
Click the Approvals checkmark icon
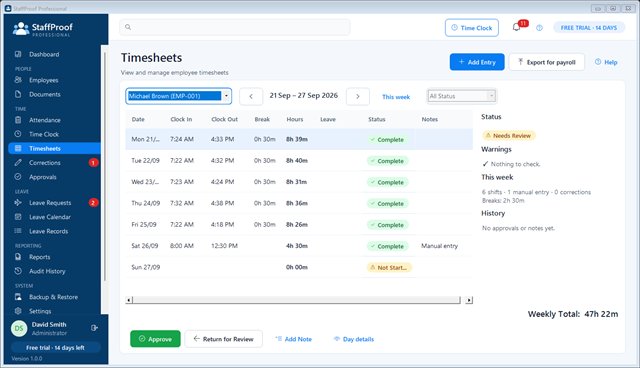(x=18, y=177)
